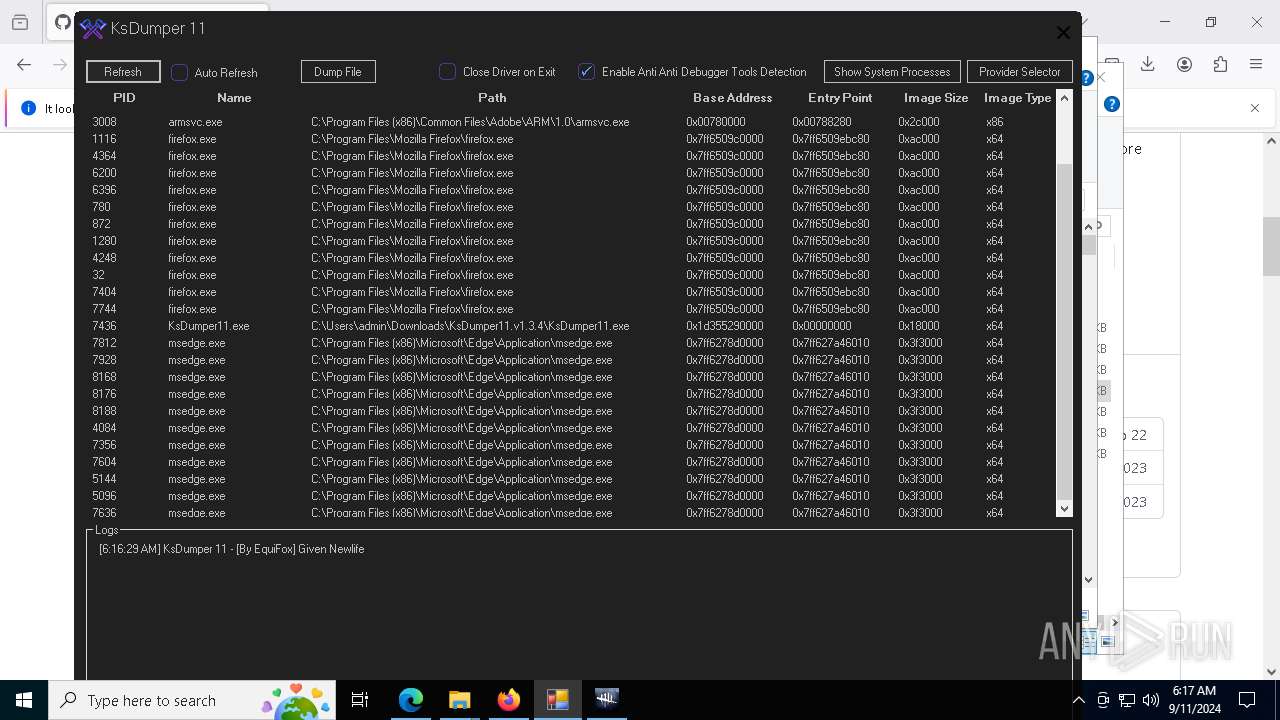Switch to Firefox on the taskbar
1280x720 pixels.
509,700
